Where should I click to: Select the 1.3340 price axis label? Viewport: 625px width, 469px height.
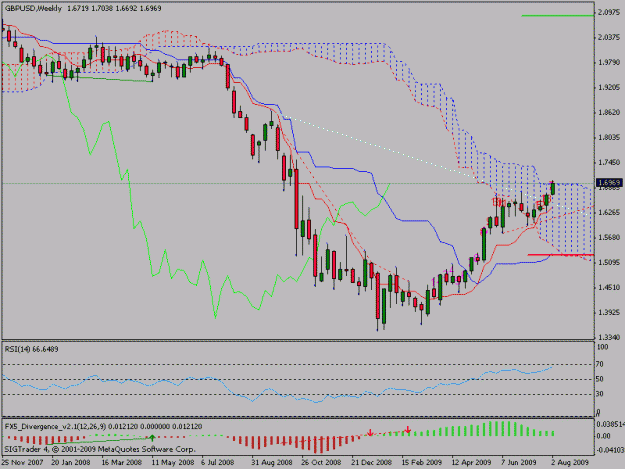coord(609,338)
